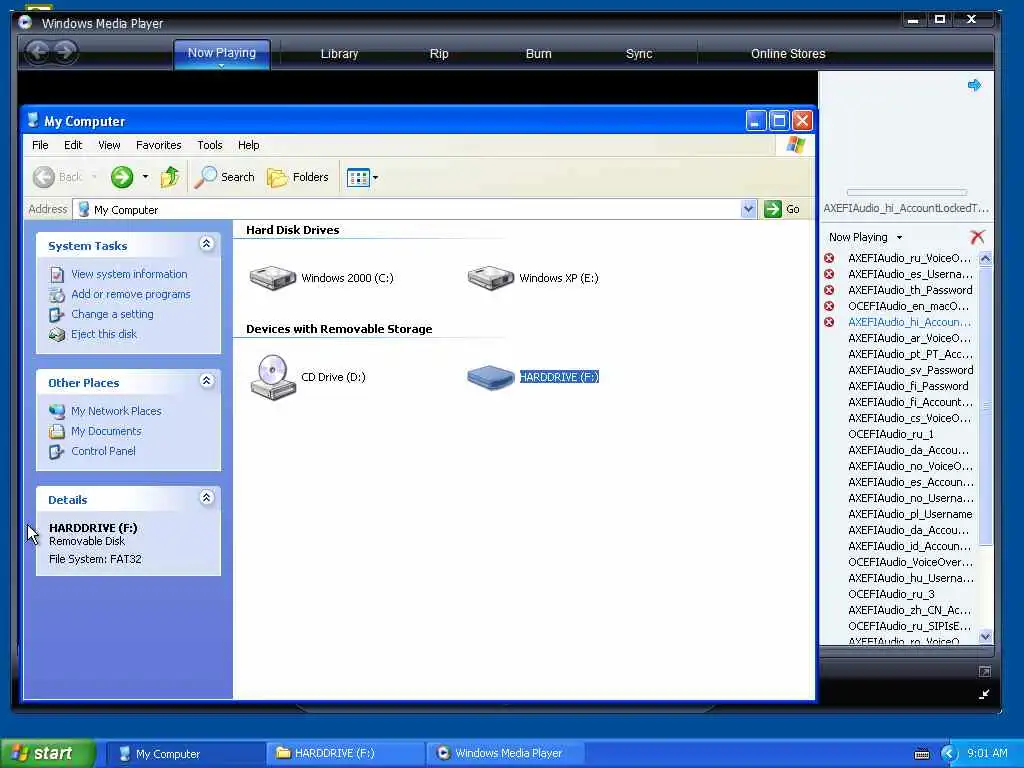Image resolution: width=1024 pixels, height=768 pixels.
Task: Toggle the Folders pane button
Action: click(x=298, y=177)
